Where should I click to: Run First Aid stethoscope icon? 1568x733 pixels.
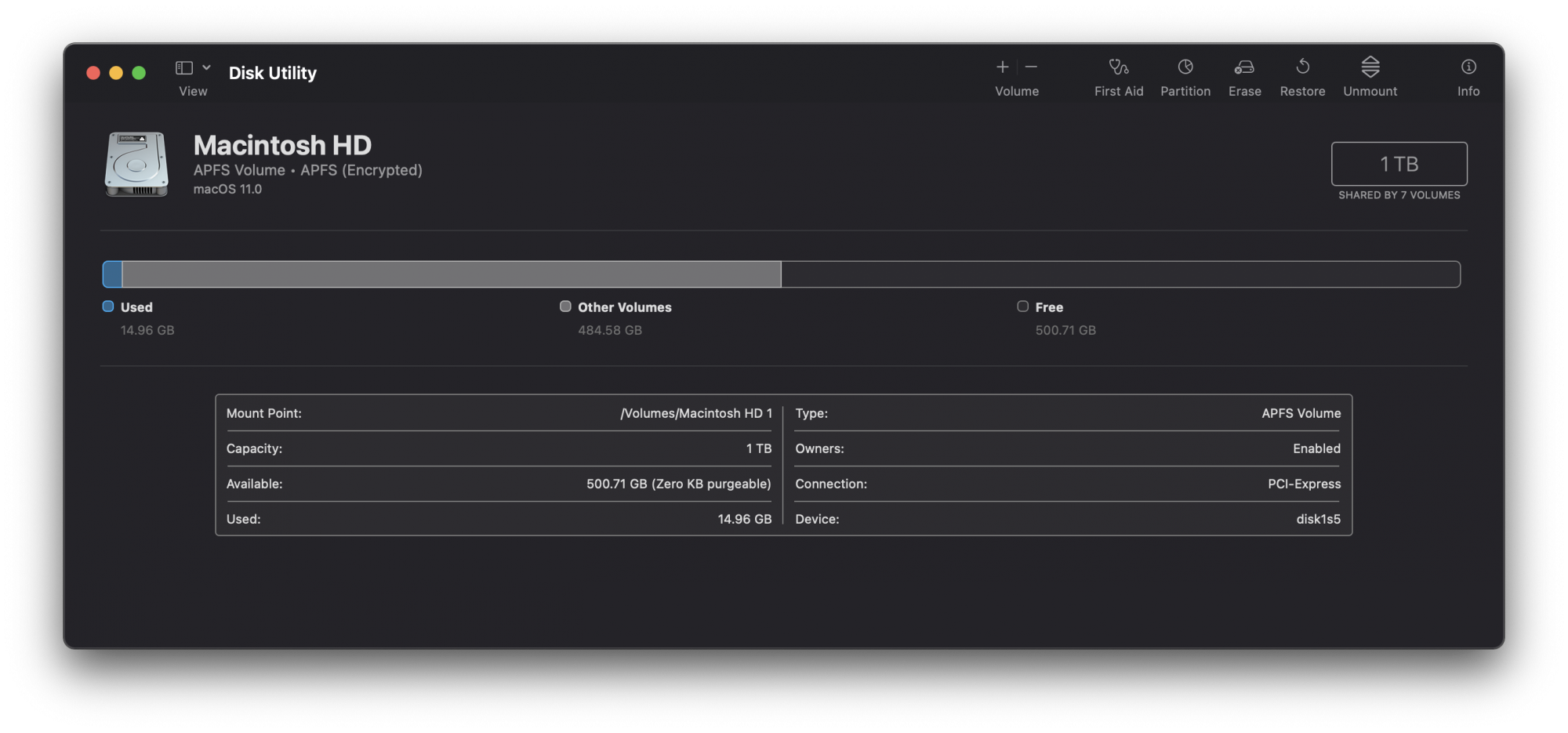(x=1119, y=67)
